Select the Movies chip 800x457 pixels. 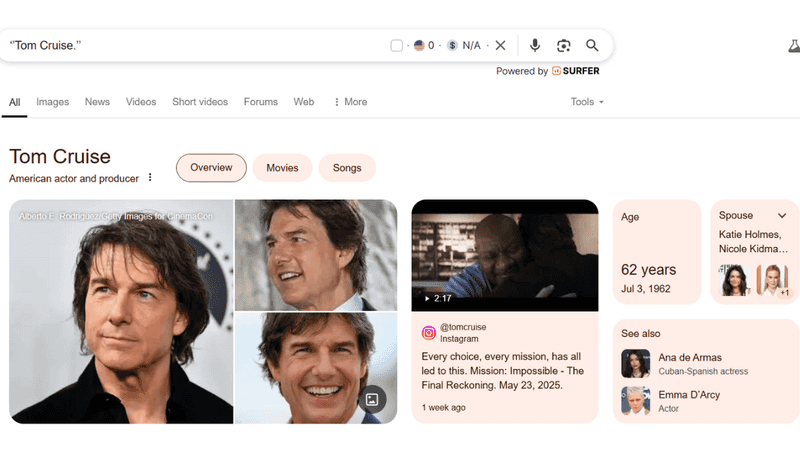282,168
